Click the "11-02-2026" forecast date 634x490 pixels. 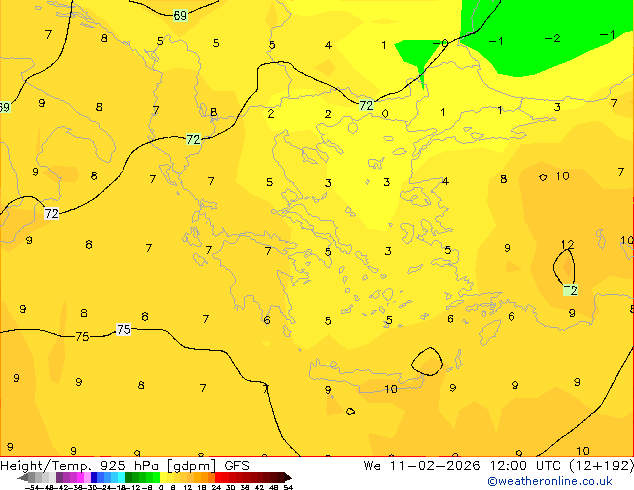coord(435,466)
